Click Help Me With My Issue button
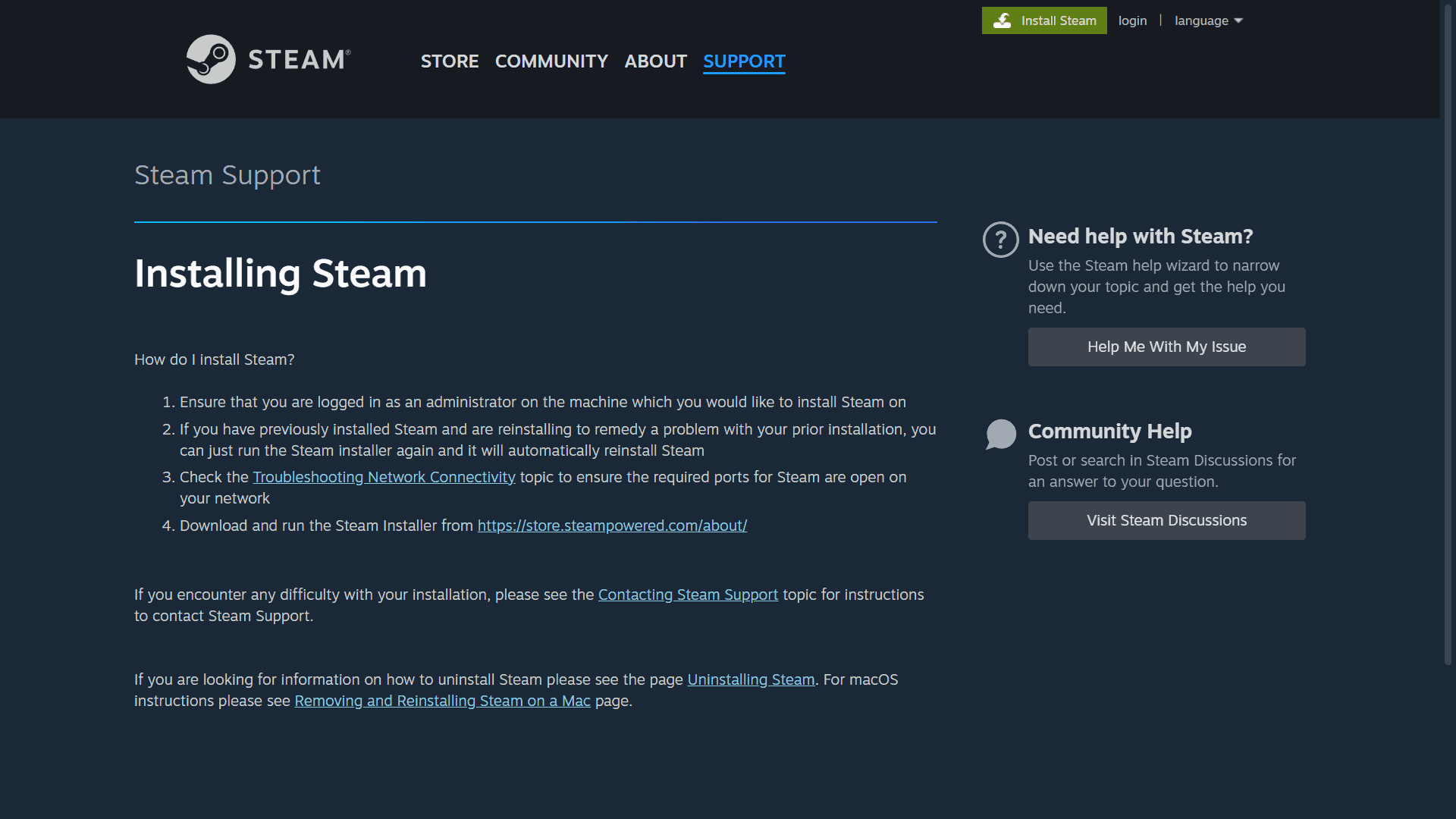Viewport: 1456px width, 819px height. click(1166, 347)
